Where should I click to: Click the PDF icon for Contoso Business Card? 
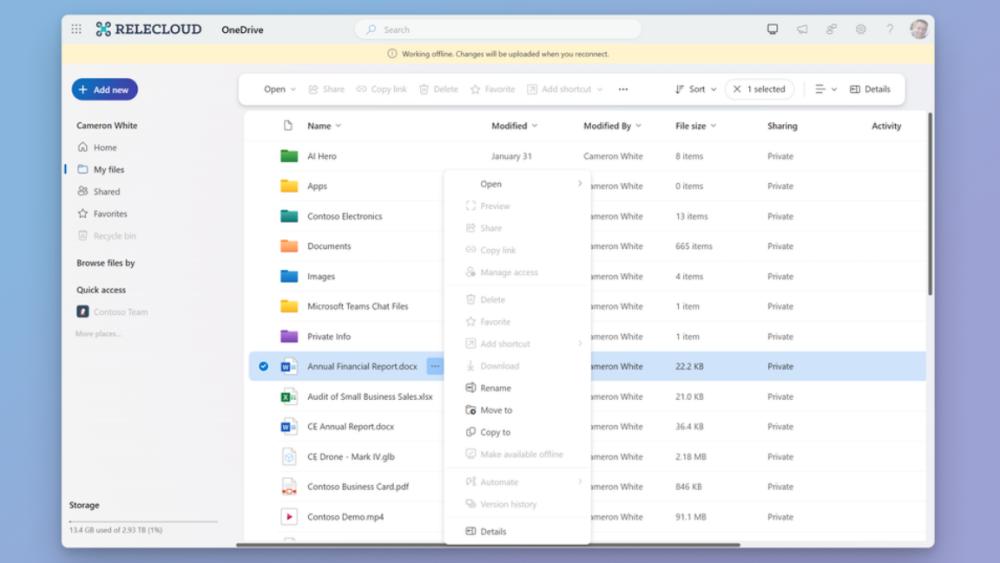point(289,486)
